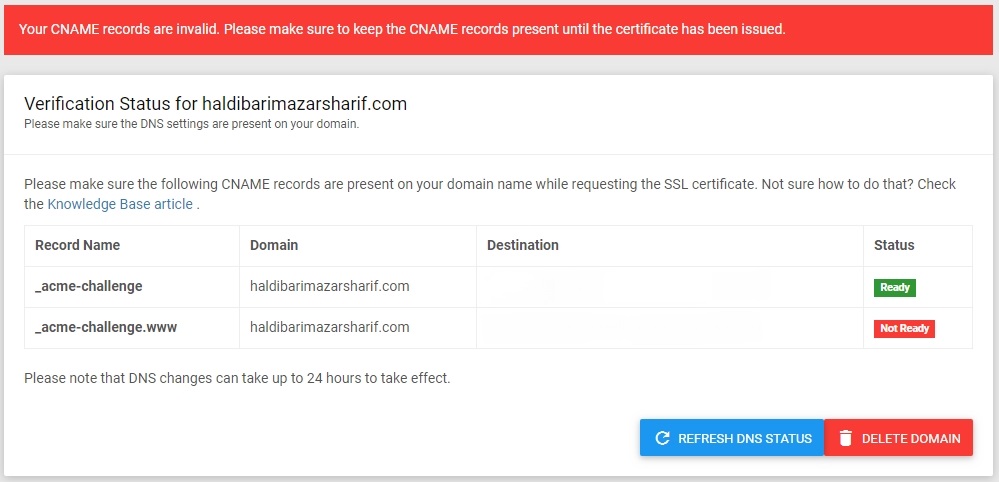Click the trash can icon

pyautogui.click(x=845, y=438)
